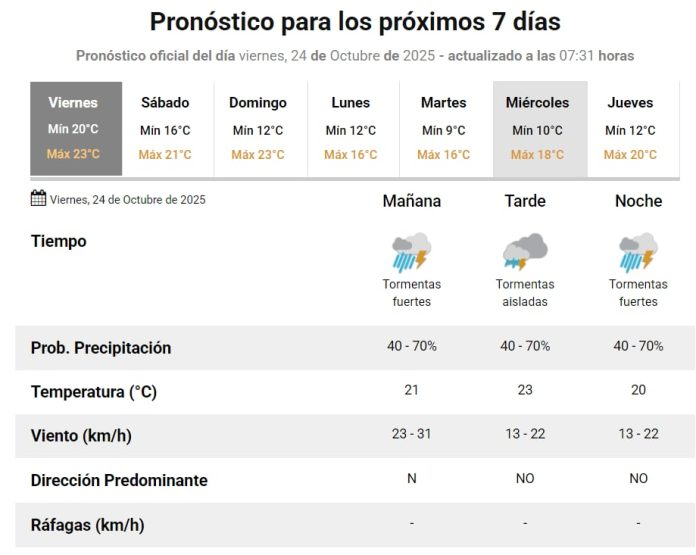Click the Dirección Predominante row label
The height and width of the screenshot is (555, 696).
pos(119,480)
